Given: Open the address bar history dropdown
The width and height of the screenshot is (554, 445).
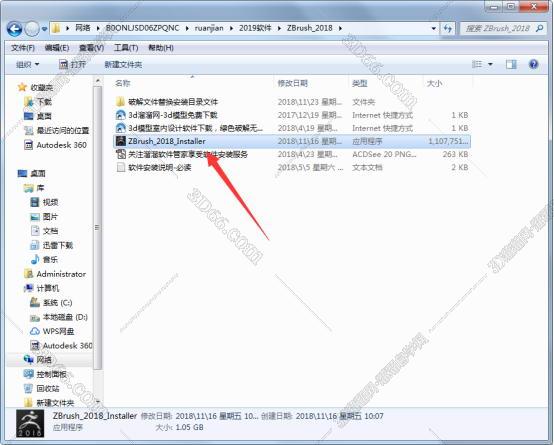Looking at the screenshot, I should (433, 28).
